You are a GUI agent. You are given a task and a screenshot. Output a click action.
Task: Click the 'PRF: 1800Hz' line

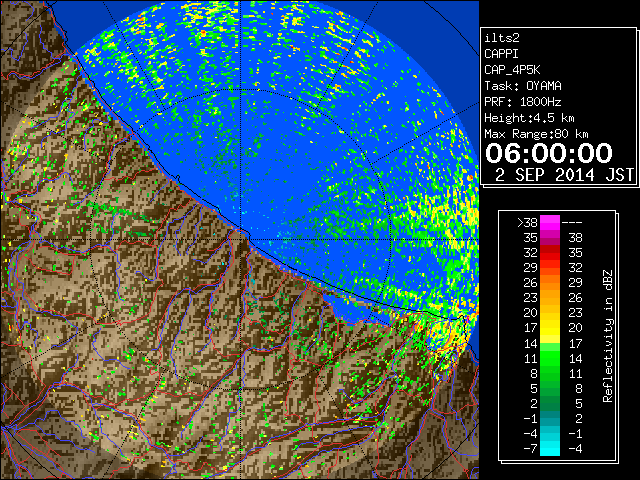coord(522,102)
